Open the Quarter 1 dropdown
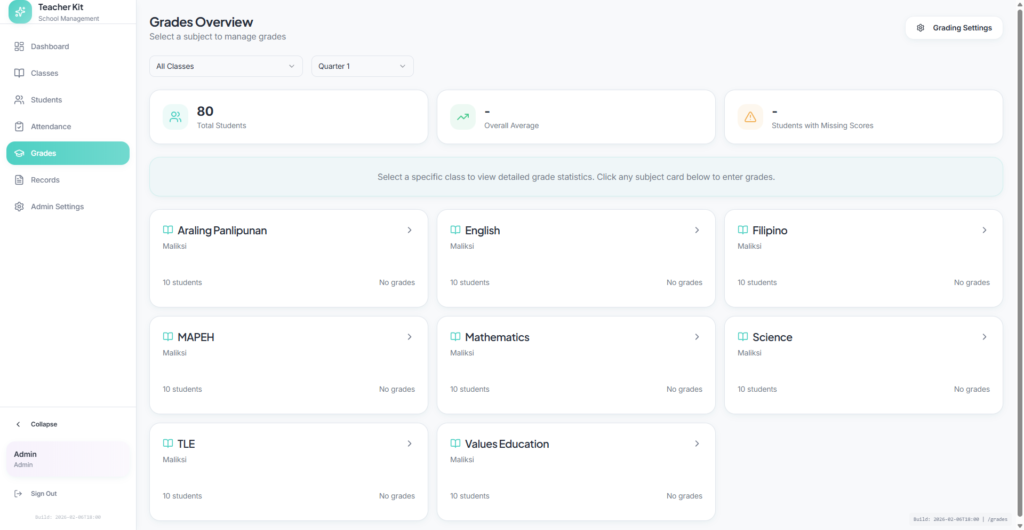Image resolution: width=1024 pixels, height=530 pixels. 361,66
